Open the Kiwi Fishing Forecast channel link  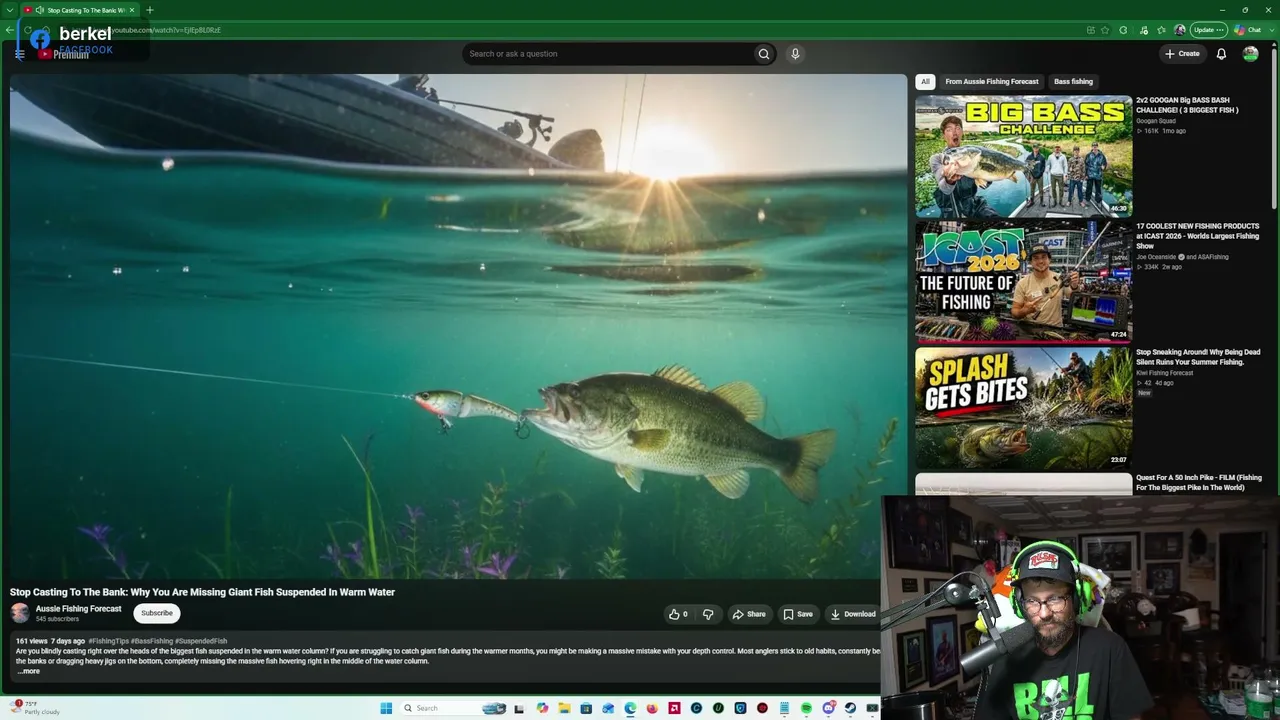click(x=1165, y=373)
